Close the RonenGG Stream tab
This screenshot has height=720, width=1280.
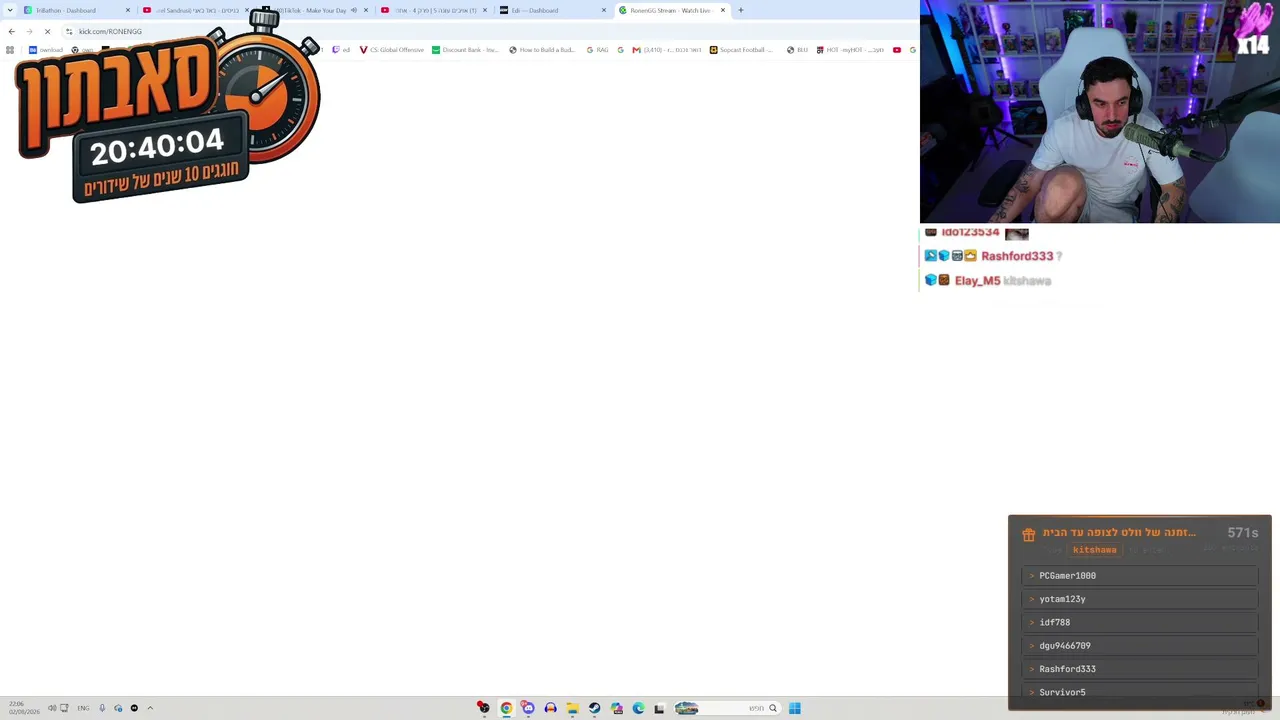pyautogui.click(x=723, y=10)
